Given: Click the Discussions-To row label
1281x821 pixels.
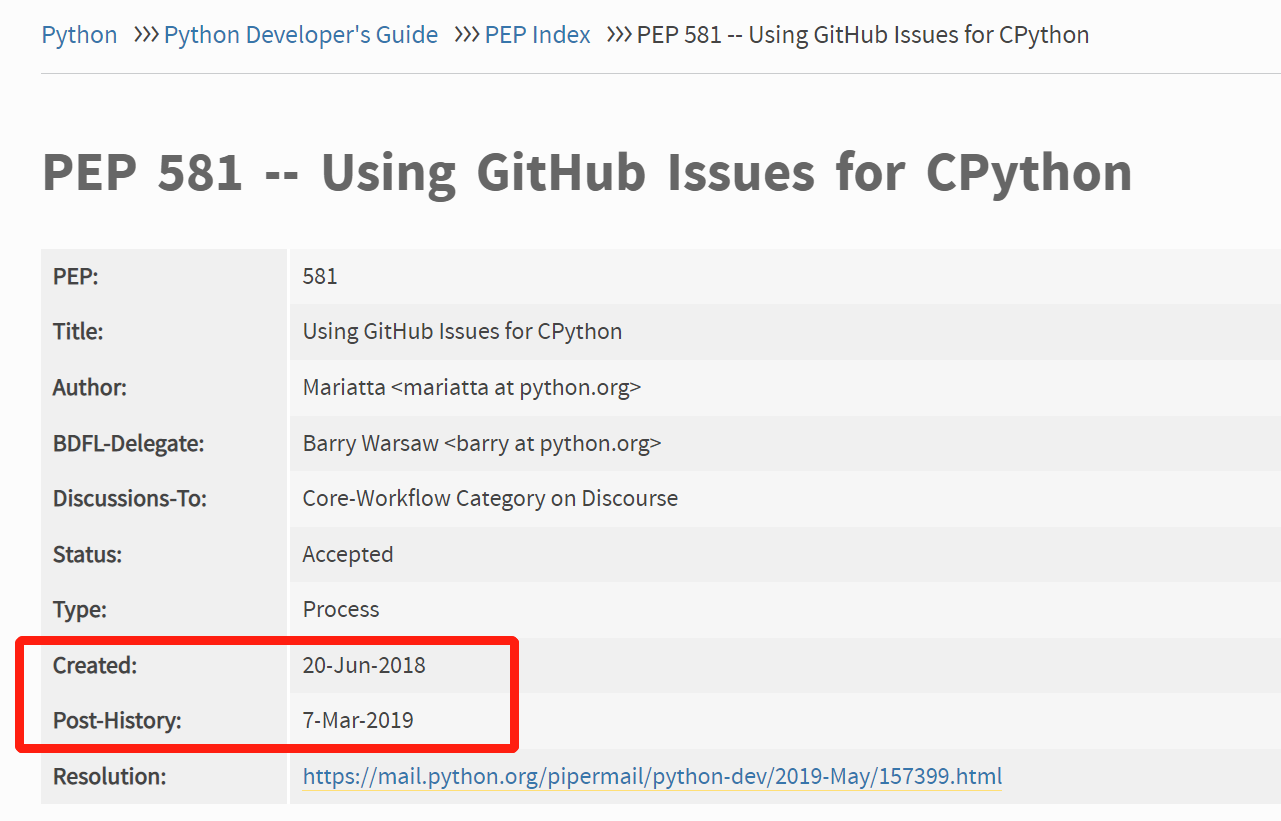Looking at the screenshot, I should (129, 498).
